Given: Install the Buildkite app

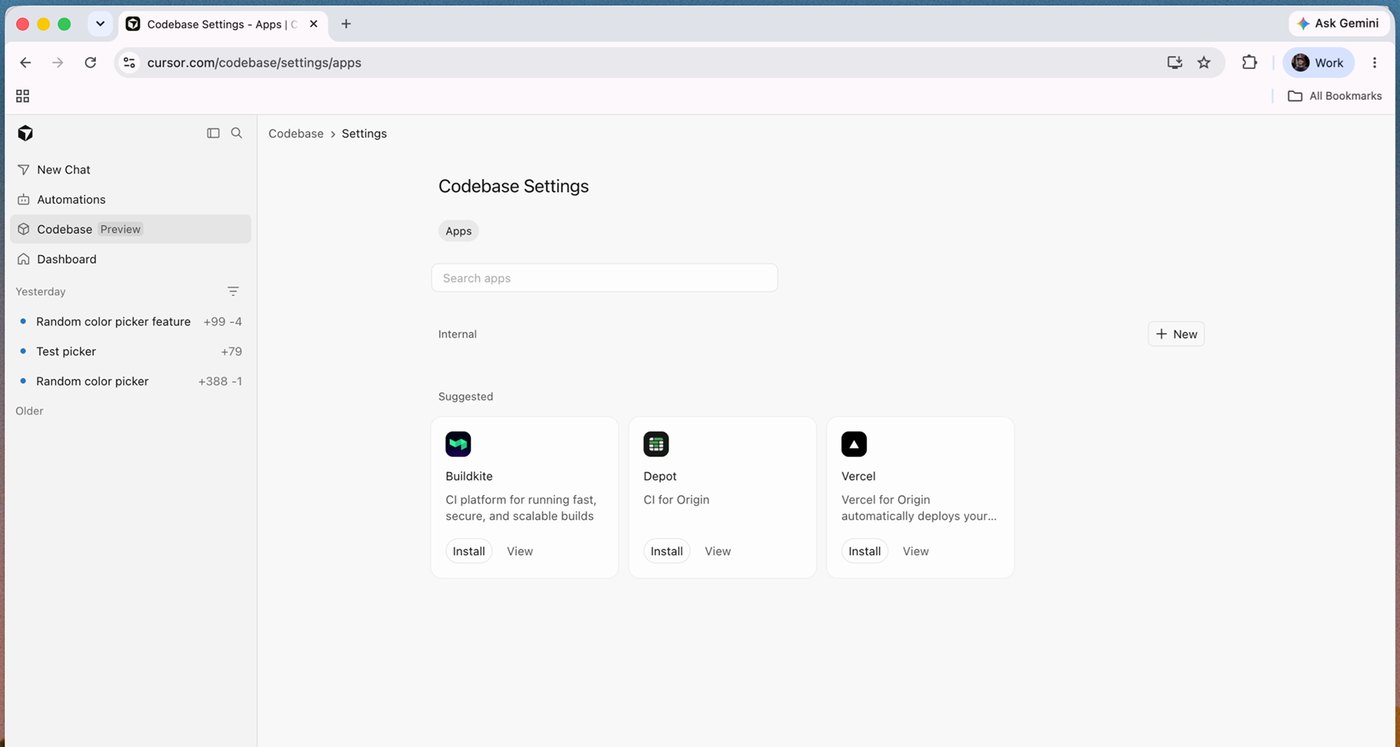Looking at the screenshot, I should (x=469, y=551).
